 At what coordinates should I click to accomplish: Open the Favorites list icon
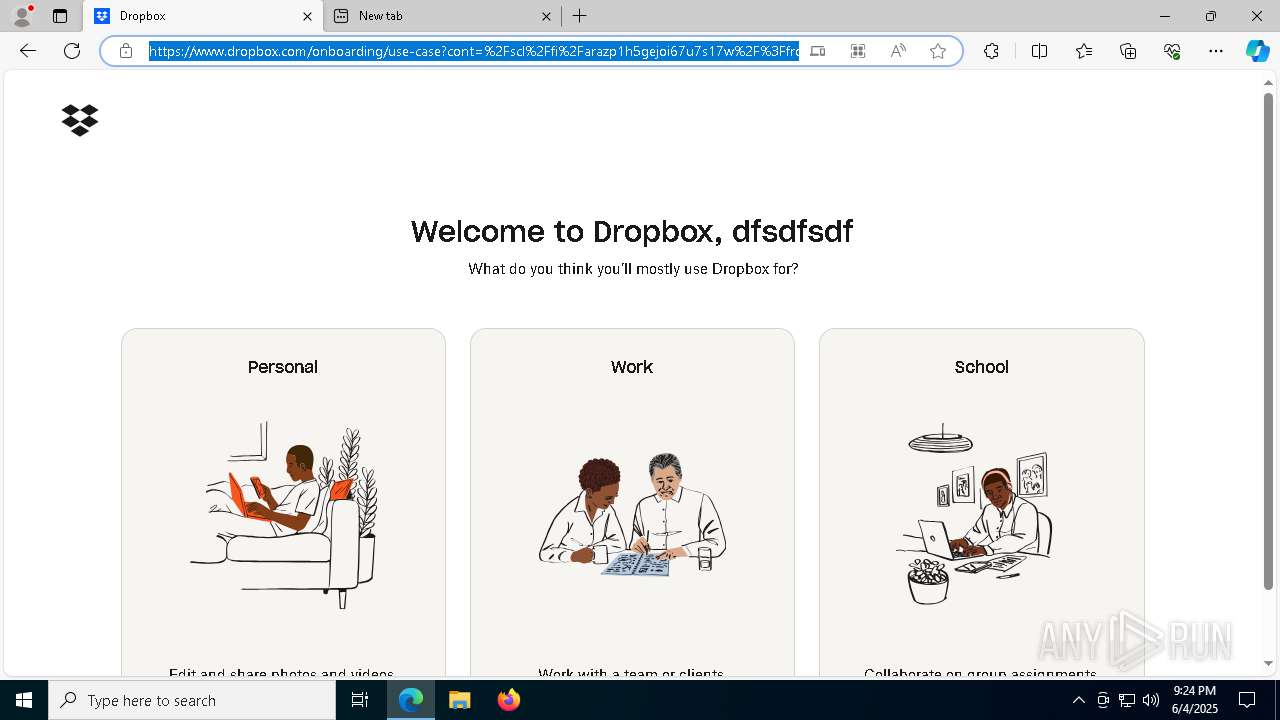[x=1084, y=51]
